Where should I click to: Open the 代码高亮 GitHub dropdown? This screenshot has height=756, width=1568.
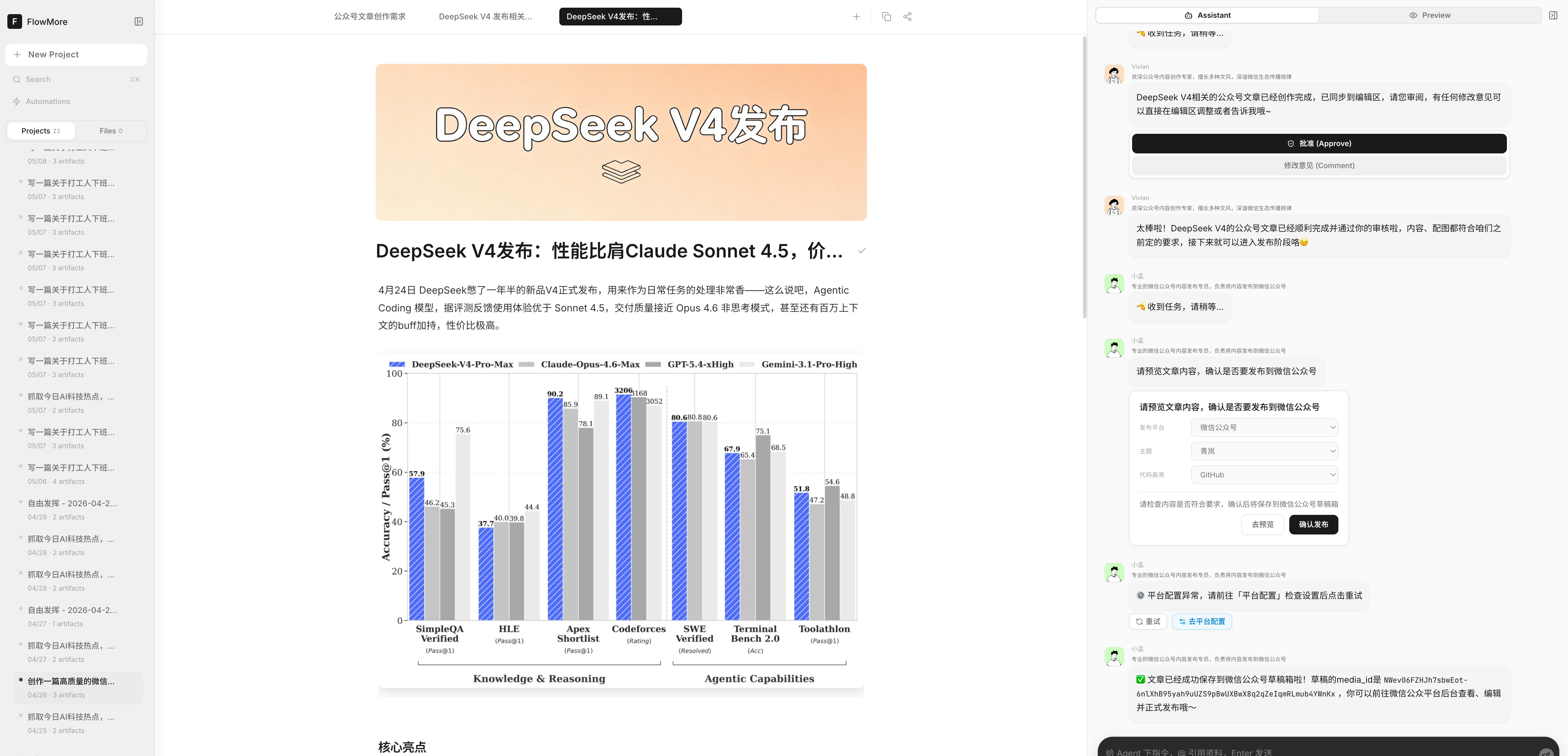(1264, 475)
